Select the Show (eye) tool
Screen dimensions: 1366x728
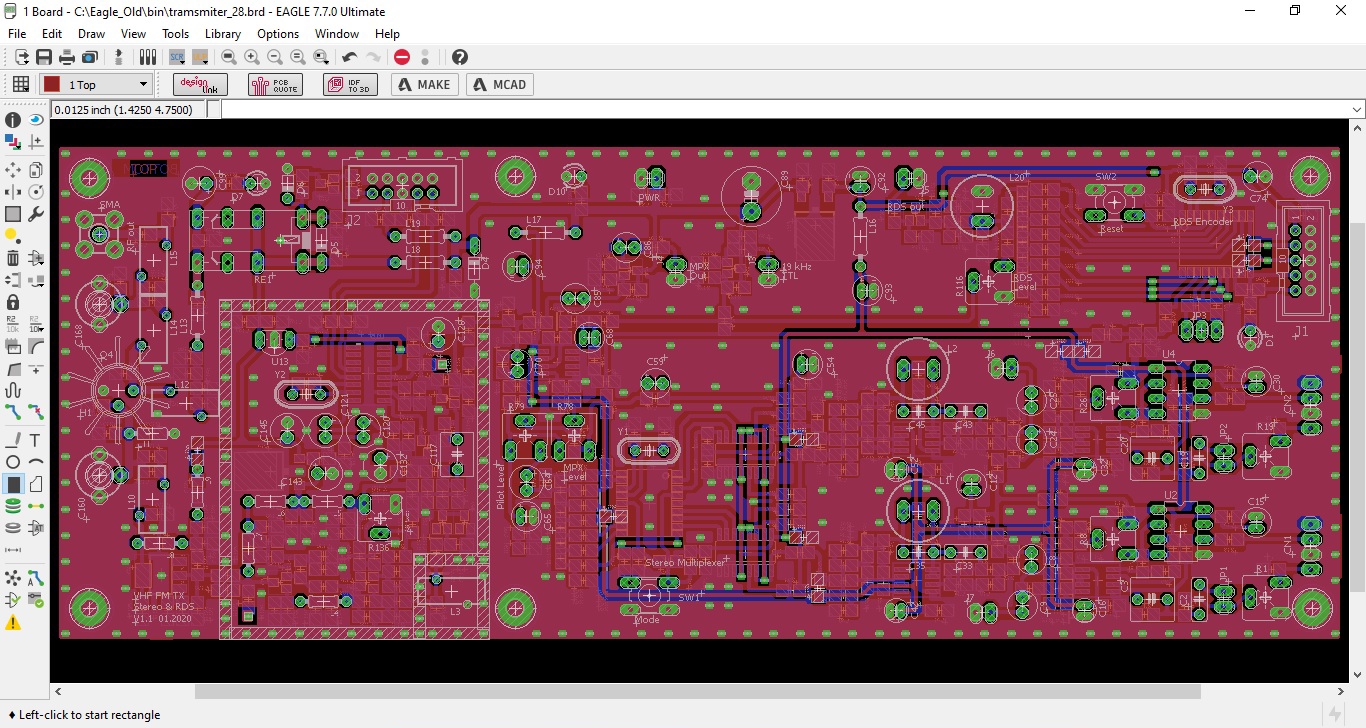[x=36, y=120]
